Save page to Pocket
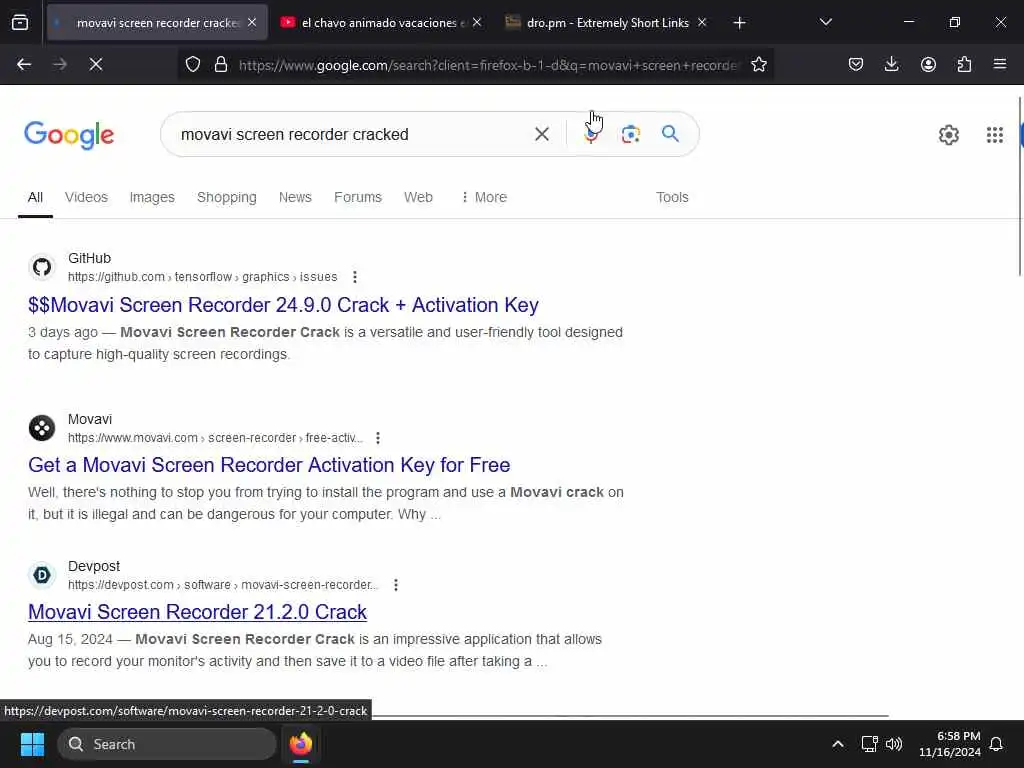The height and width of the screenshot is (768, 1024). click(x=856, y=65)
